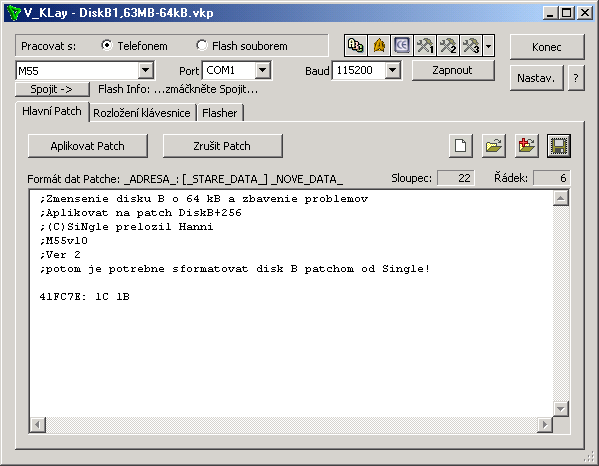Add patch from file using red plus folder
Viewport: 599px width, 466px height.
pos(527,146)
